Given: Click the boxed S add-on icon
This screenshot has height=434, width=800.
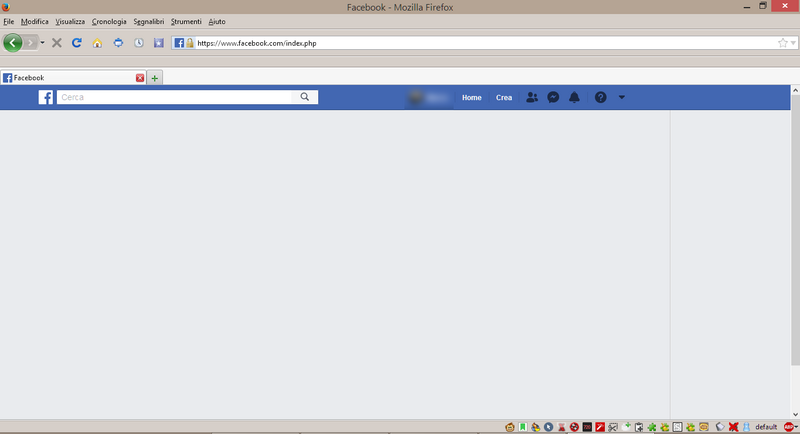Looking at the screenshot, I should (x=678, y=427).
